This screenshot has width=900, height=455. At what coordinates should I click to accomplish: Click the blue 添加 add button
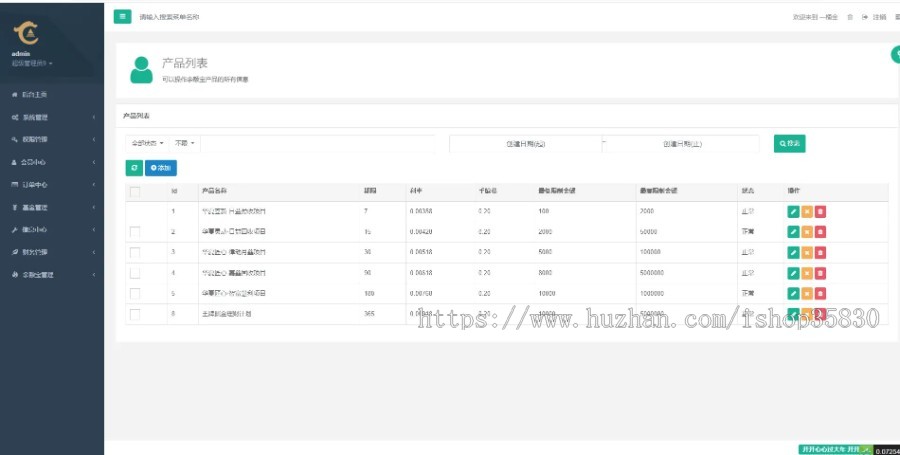[161, 168]
